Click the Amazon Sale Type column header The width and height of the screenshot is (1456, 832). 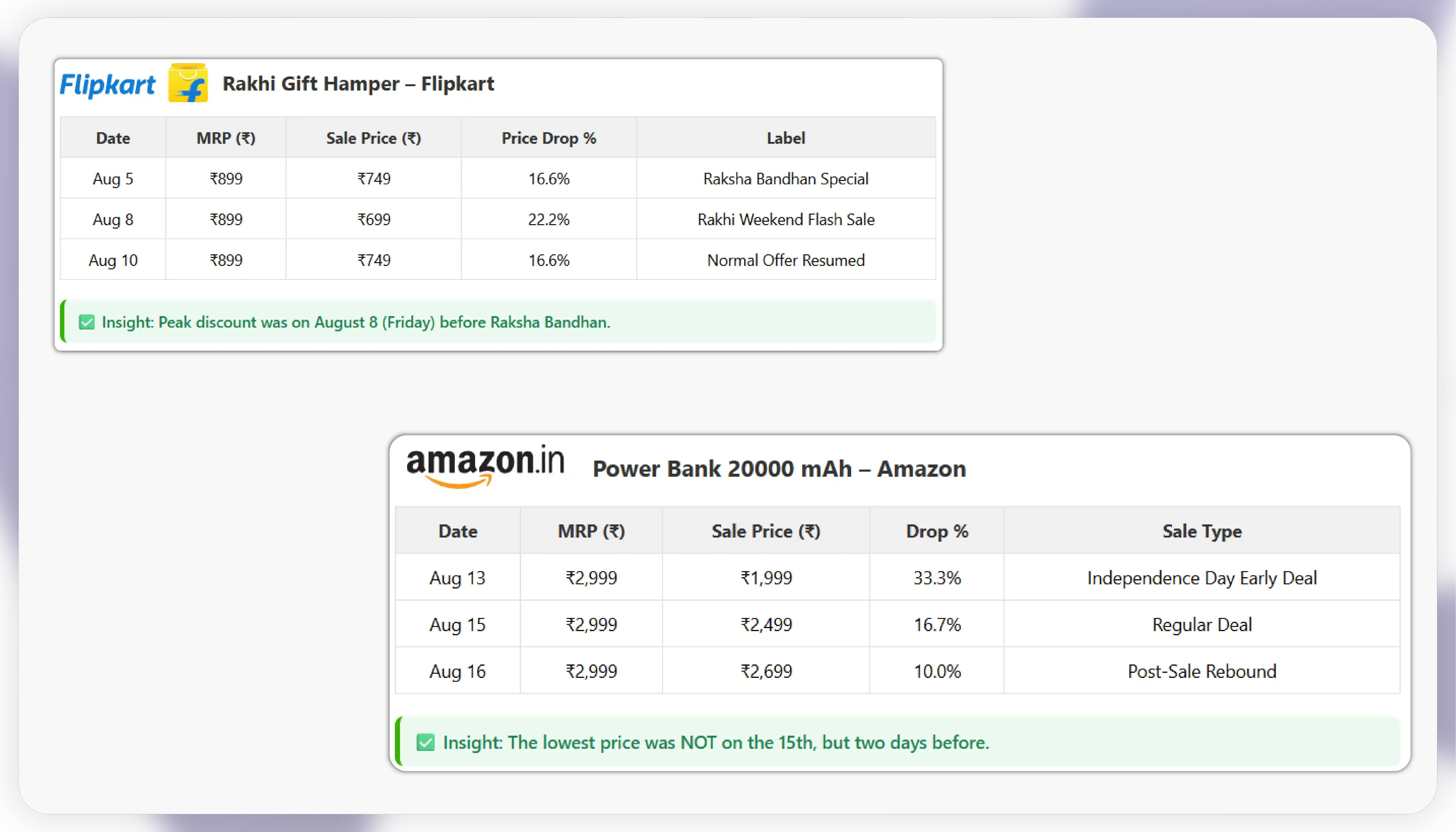(x=1201, y=531)
